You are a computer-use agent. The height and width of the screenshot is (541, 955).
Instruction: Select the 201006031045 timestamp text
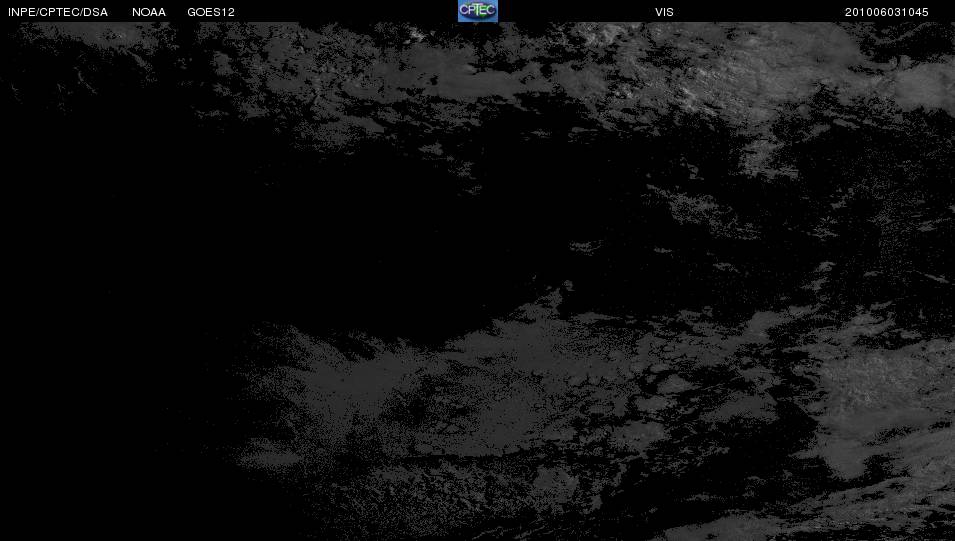[887, 12]
